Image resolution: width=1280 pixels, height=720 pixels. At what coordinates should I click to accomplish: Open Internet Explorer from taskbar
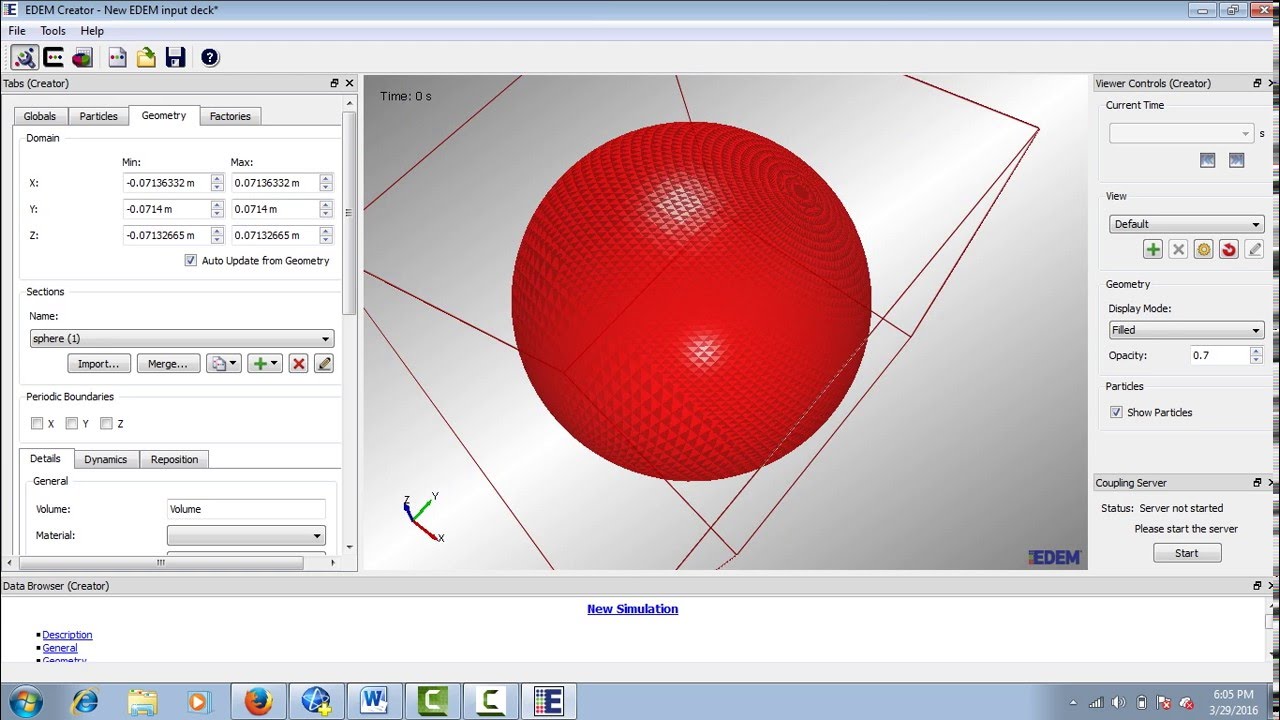86,701
